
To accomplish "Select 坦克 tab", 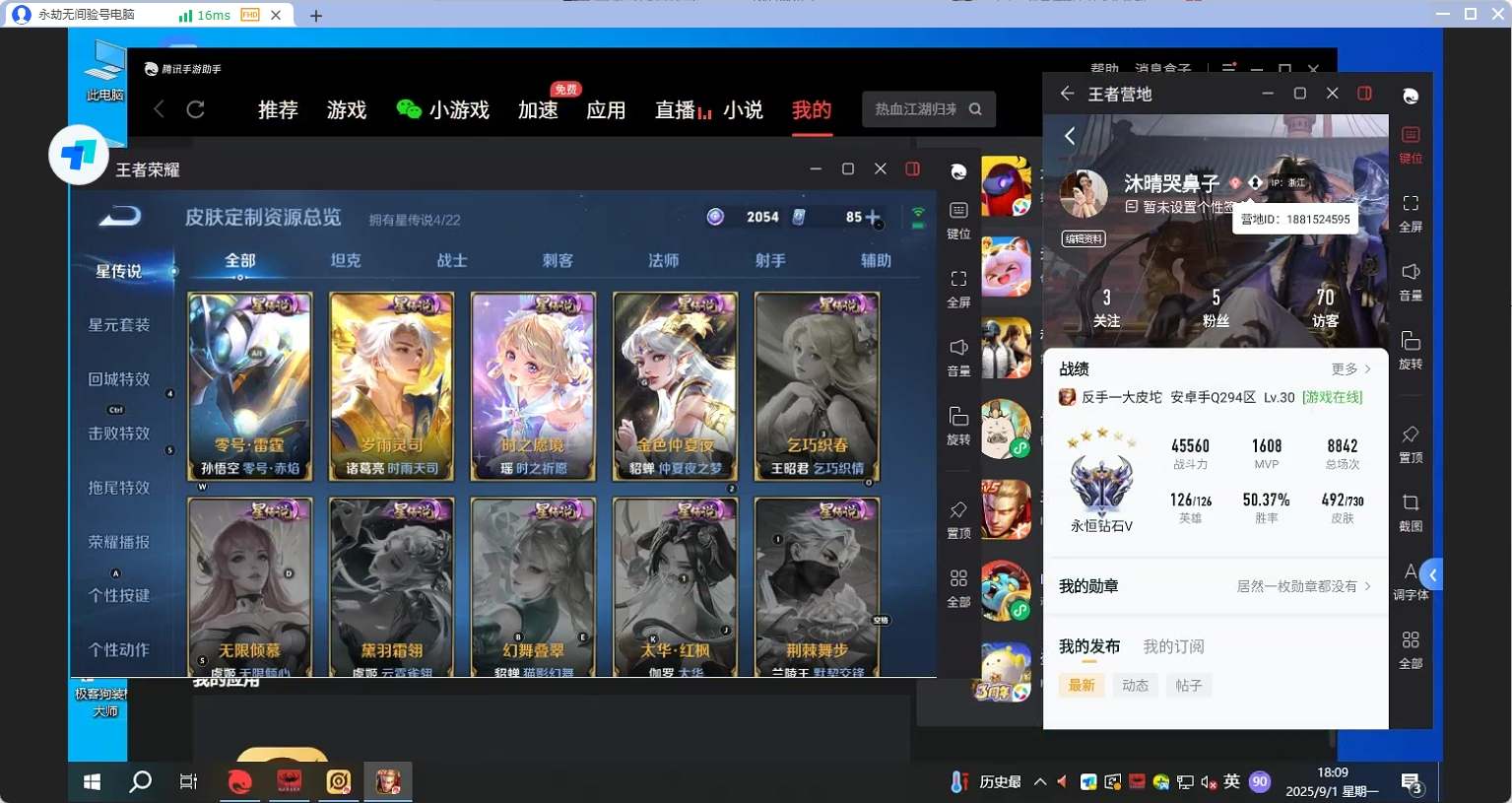I will (346, 260).
